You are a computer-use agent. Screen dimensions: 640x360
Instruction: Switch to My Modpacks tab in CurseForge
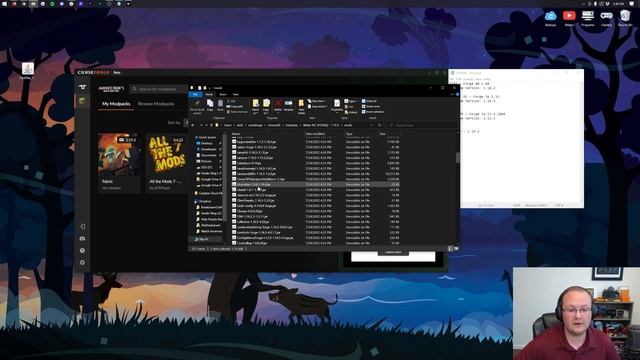[116, 104]
